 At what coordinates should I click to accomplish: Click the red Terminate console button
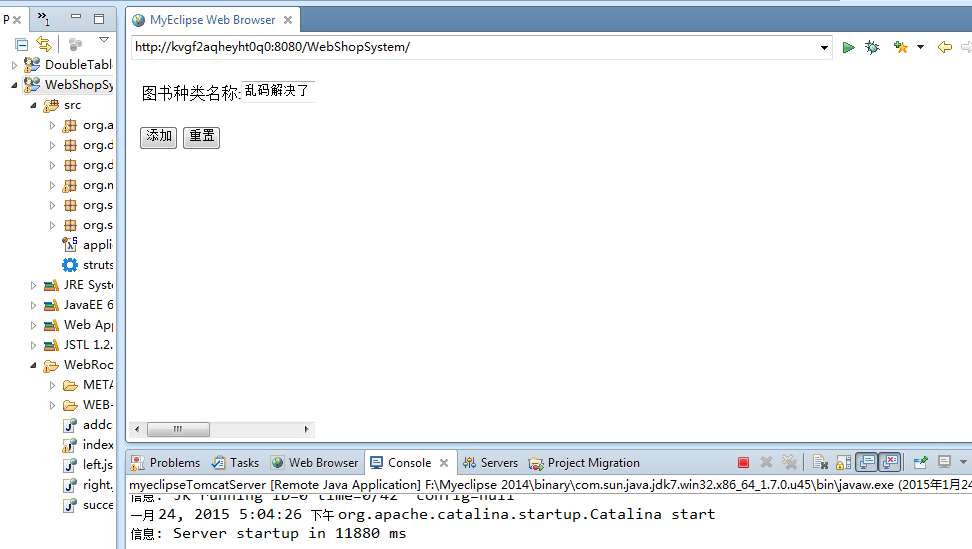point(743,462)
